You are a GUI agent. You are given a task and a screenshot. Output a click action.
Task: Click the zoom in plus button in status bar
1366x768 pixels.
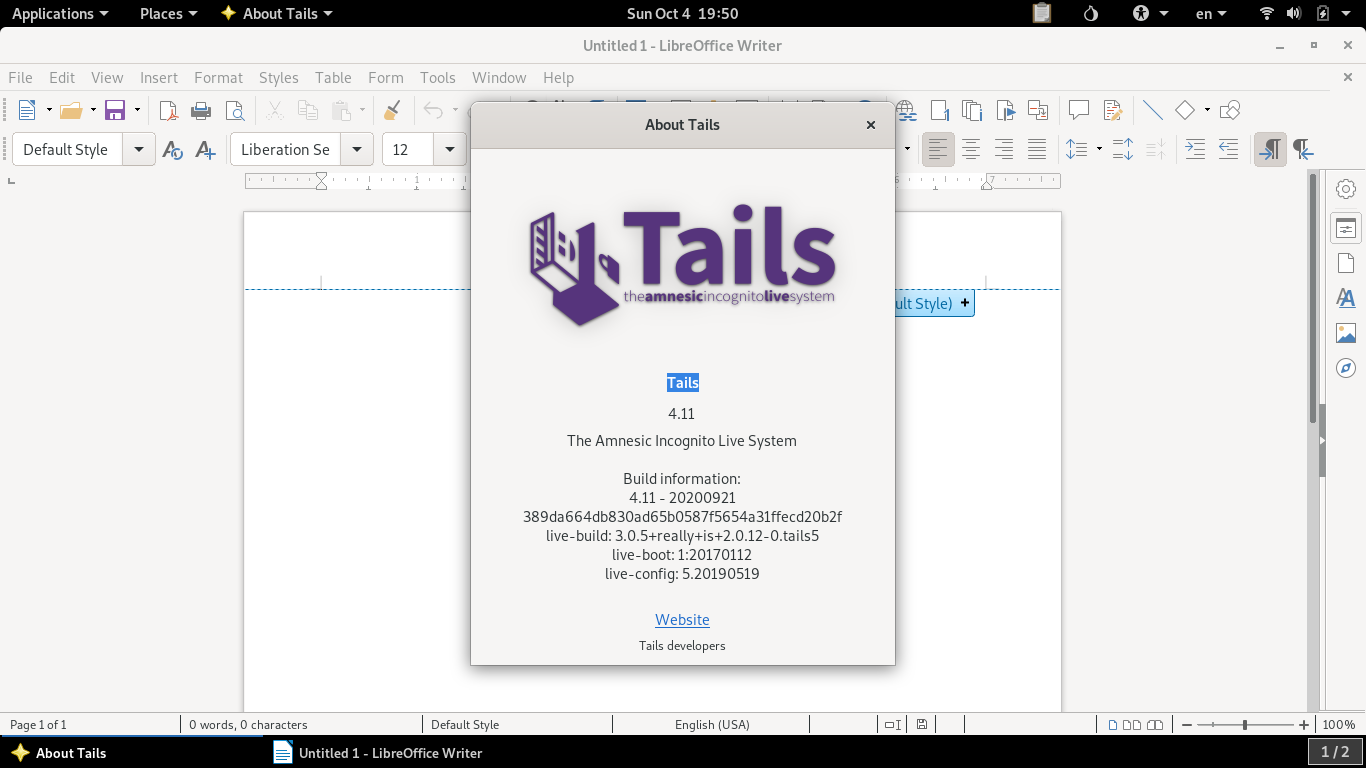click(1304, 725)
